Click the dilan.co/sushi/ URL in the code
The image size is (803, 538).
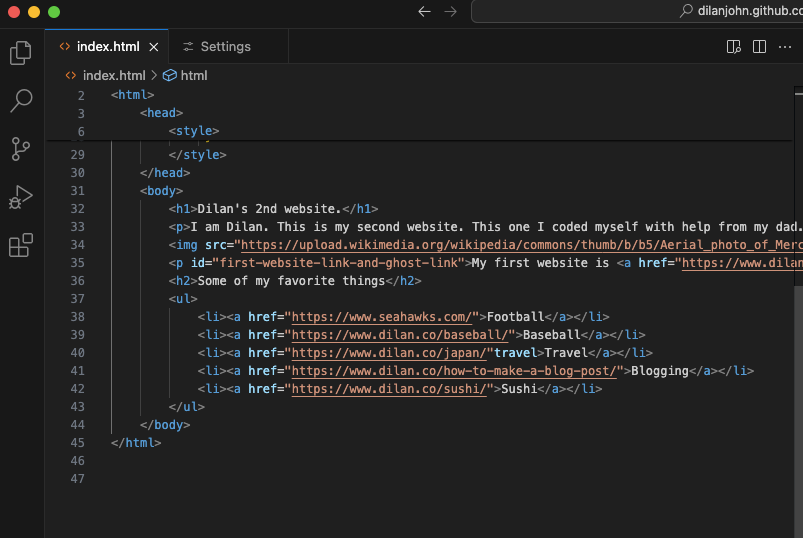pyautogui.click(x=388, y=389)
